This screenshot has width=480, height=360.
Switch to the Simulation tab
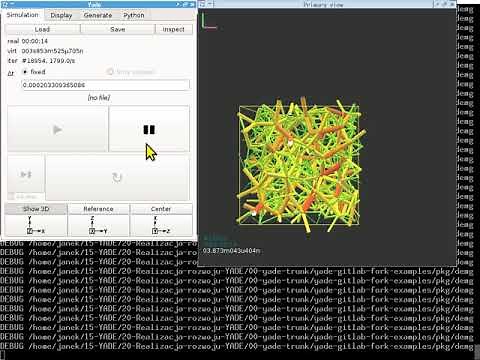click(x=22, y=15)
